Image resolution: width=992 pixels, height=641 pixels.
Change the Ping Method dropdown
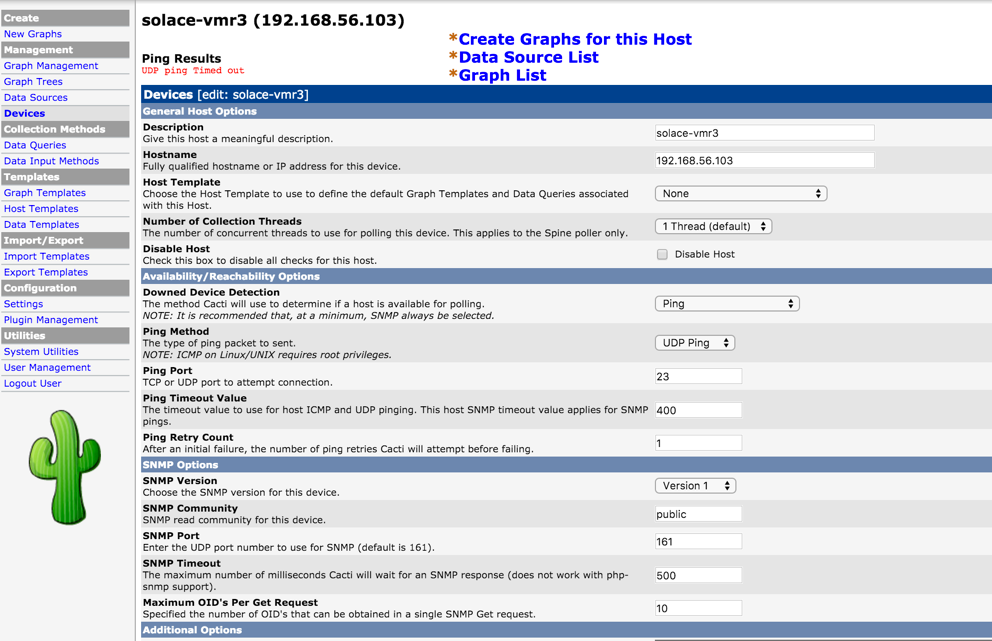tap(695, 343)
